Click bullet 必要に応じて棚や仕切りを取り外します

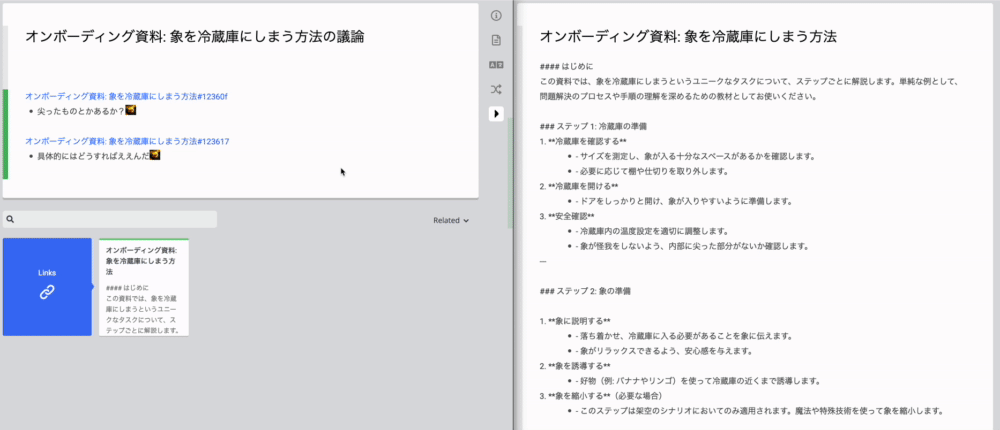point(651,171)
